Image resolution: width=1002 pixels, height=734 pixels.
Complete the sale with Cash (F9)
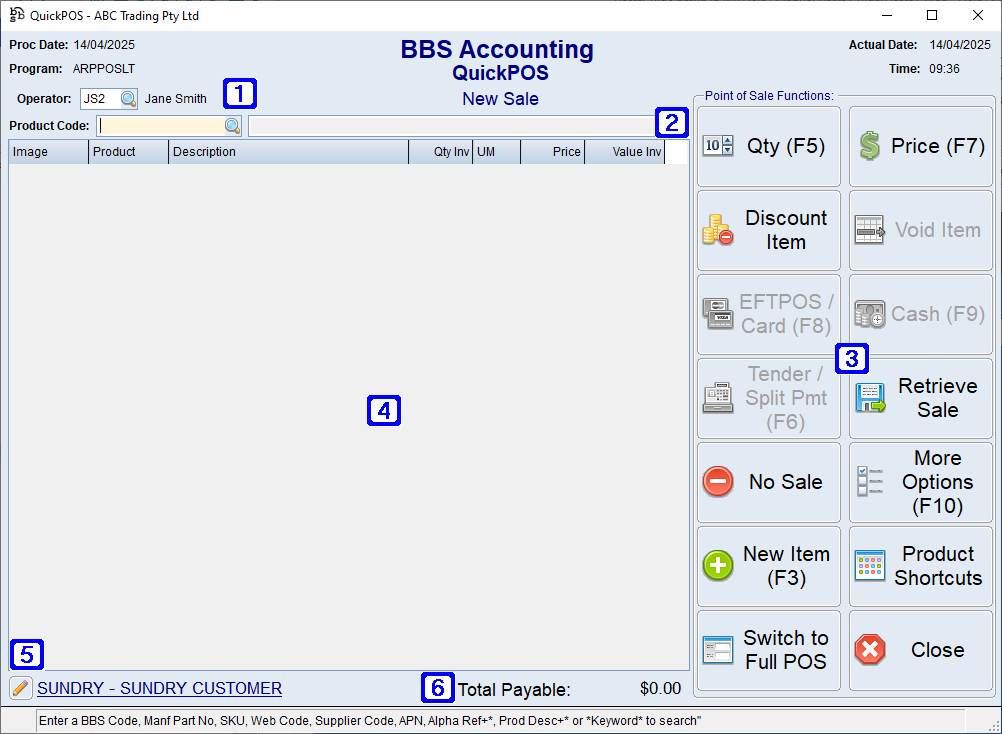[920, 313]
